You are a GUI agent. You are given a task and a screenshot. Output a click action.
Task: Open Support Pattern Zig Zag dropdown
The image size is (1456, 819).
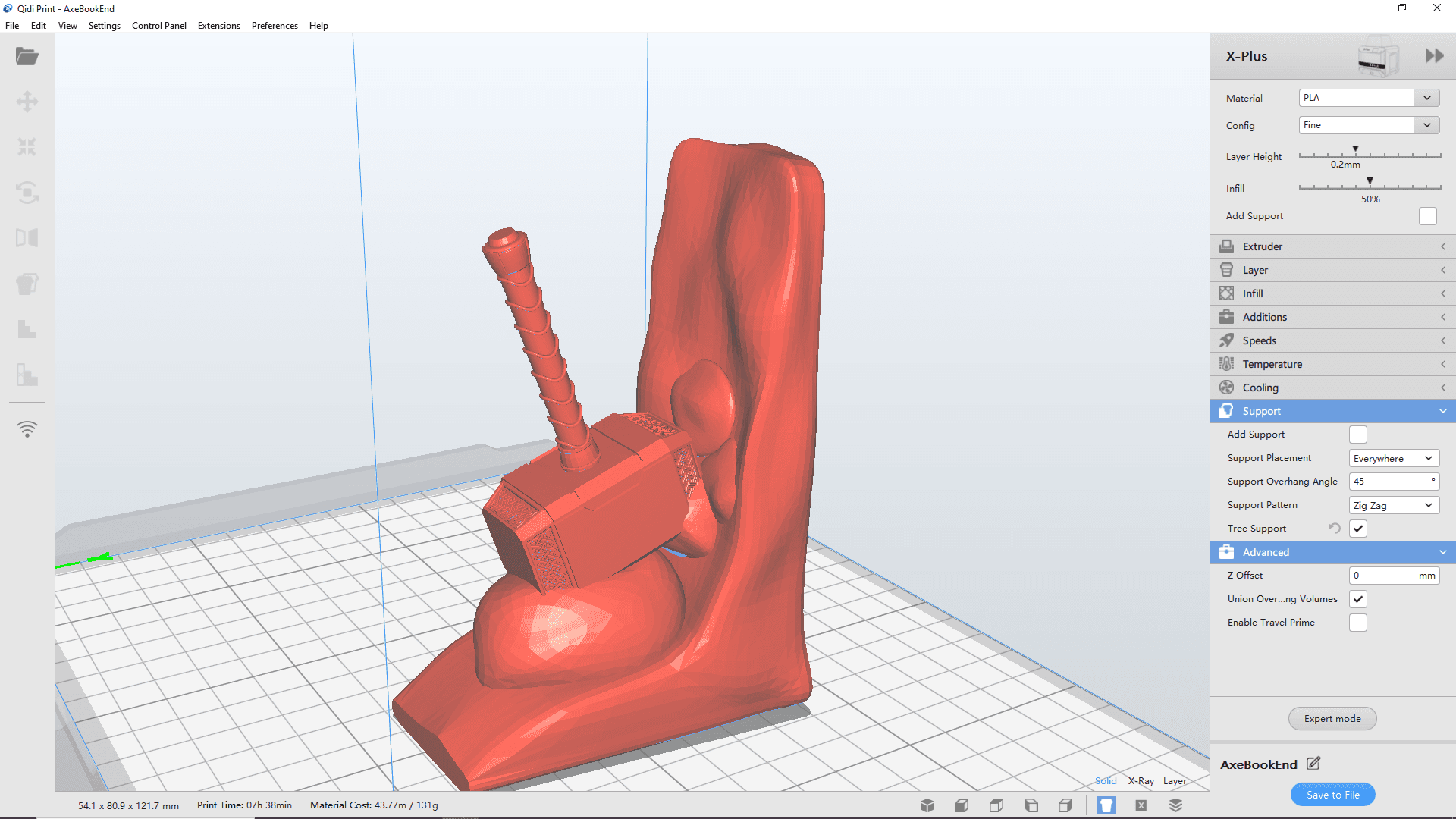pos(1394,505)
